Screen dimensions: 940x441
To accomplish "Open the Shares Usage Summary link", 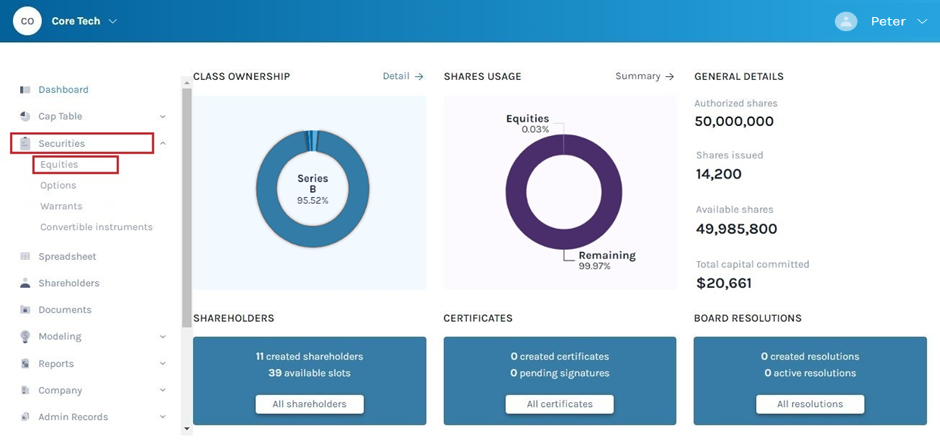I will [x=644, y=76].
